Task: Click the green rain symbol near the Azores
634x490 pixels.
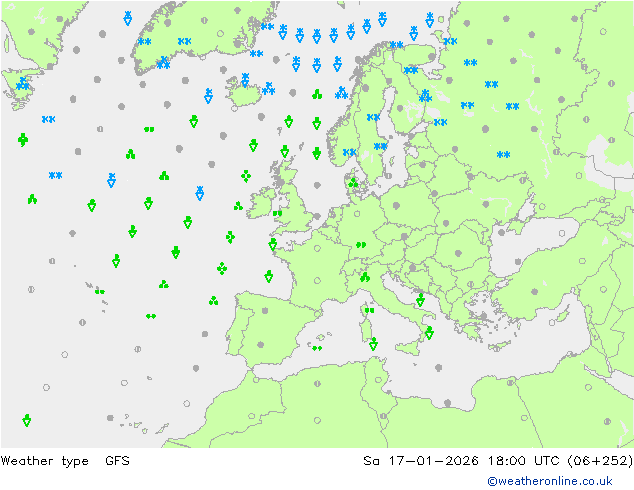Action: tap(99, 291)
